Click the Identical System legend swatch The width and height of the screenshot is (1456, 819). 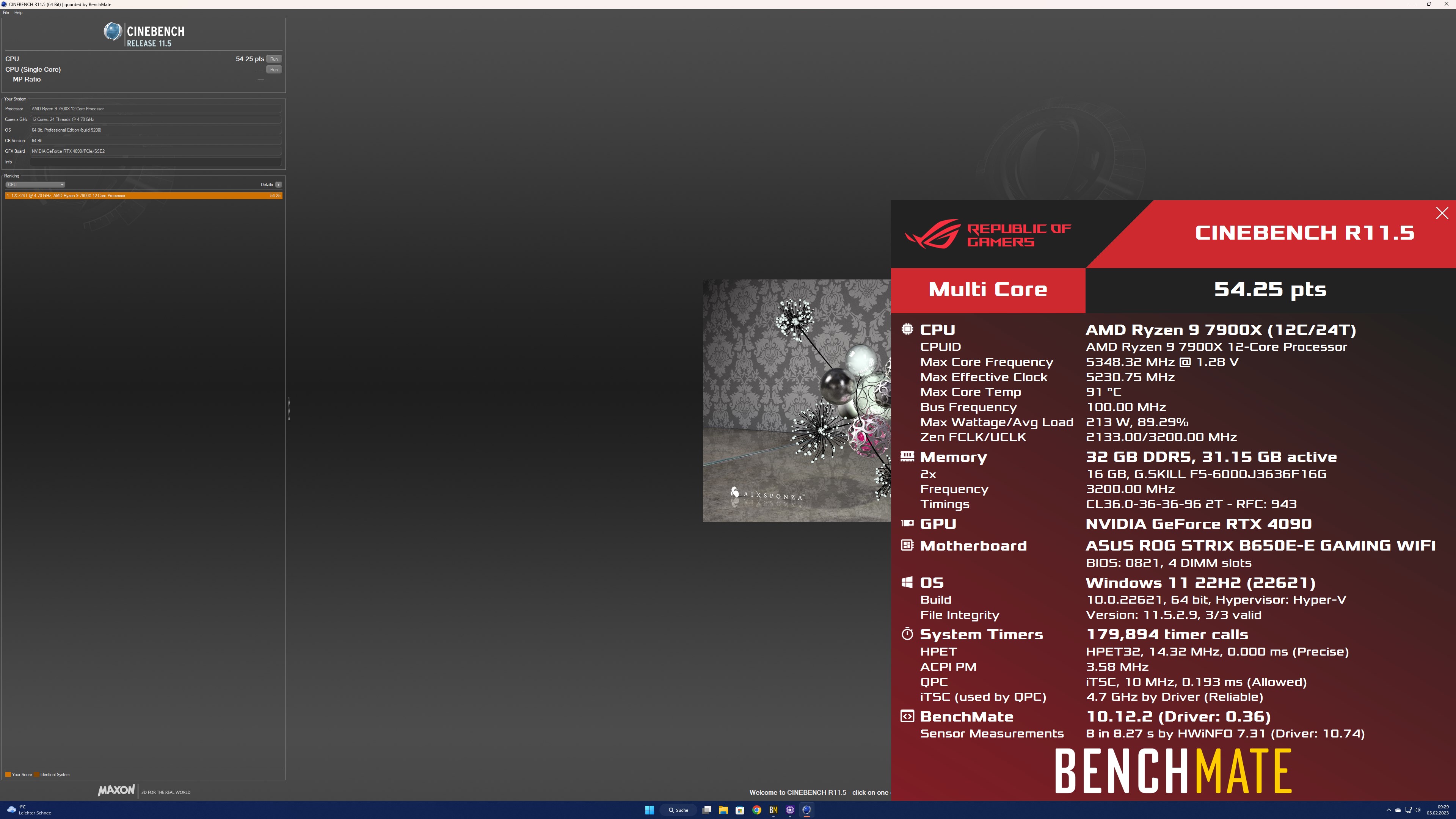[x=37, y=774]
